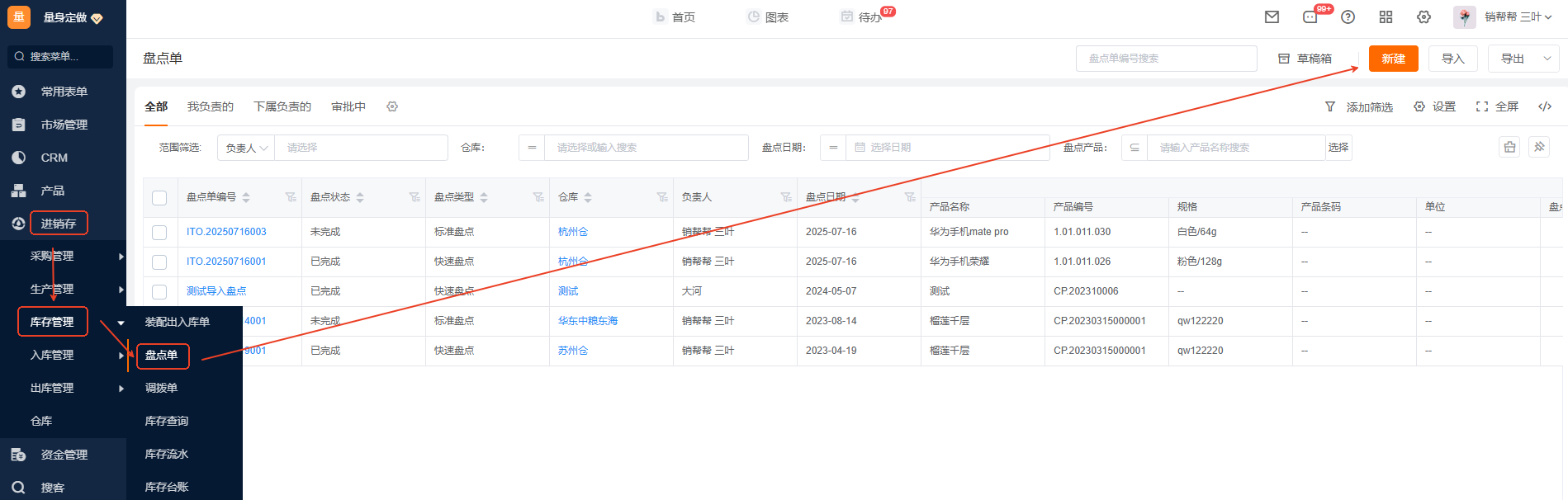
Task: Click the filter icon in the 仓库 column header
Action: (x=662, y=197)
